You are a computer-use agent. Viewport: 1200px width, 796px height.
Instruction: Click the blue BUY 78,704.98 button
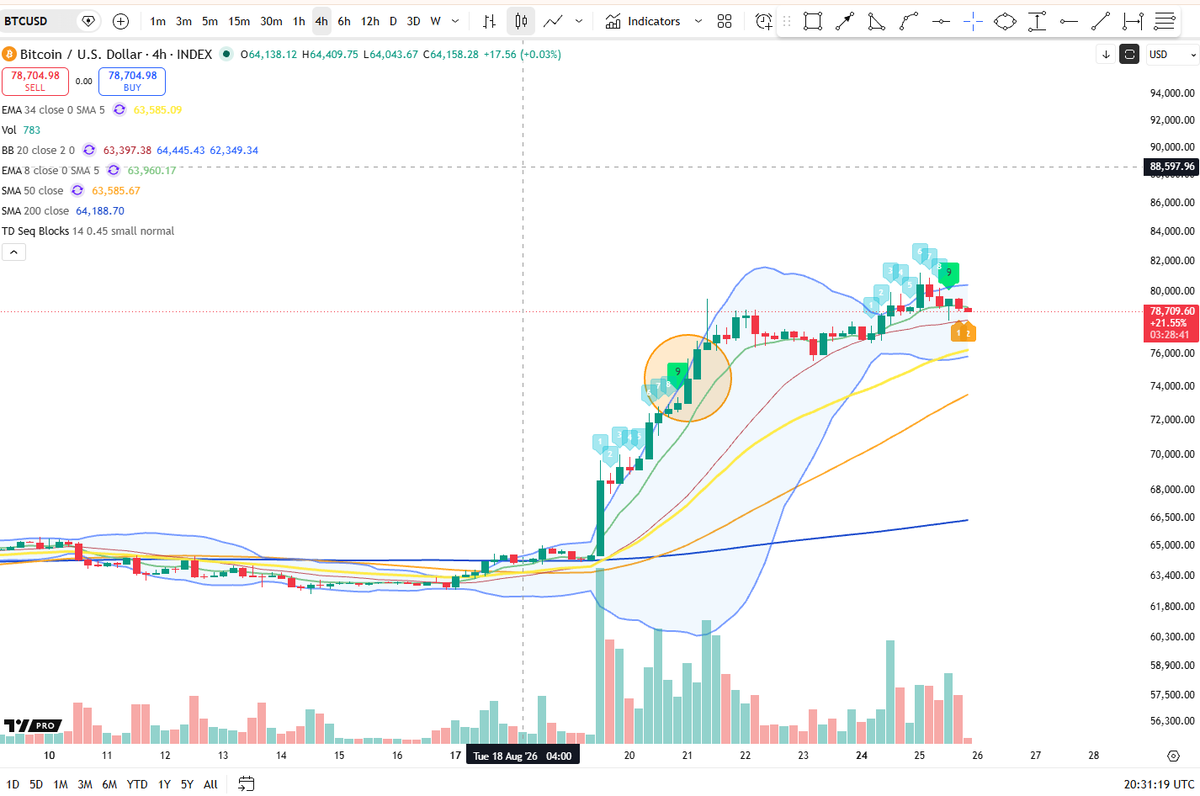(133, 80)
